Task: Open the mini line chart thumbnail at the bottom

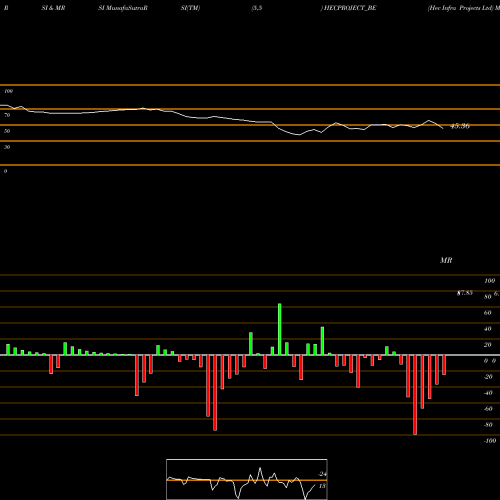Action: 247,479
